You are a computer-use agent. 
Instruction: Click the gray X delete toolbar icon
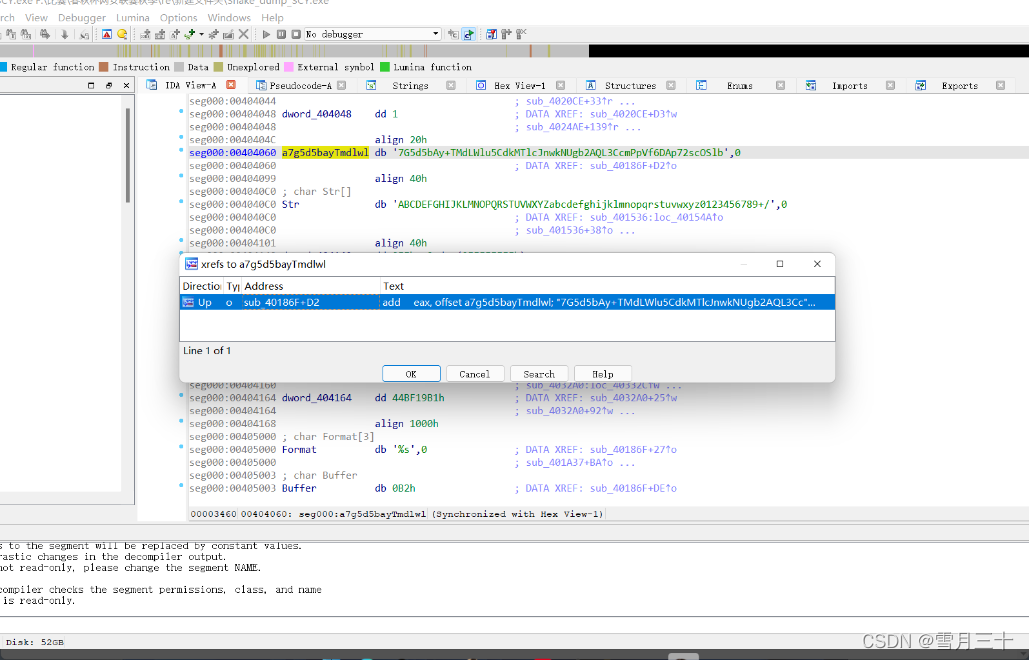point(243,34)
